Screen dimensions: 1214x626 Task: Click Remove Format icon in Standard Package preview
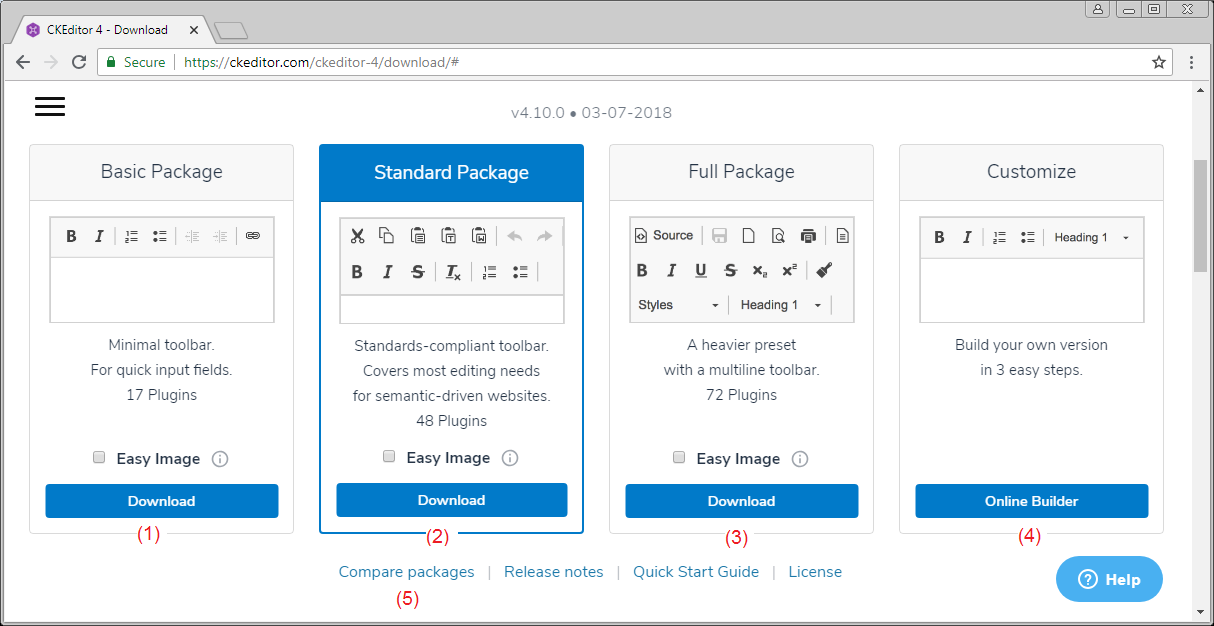453,272
